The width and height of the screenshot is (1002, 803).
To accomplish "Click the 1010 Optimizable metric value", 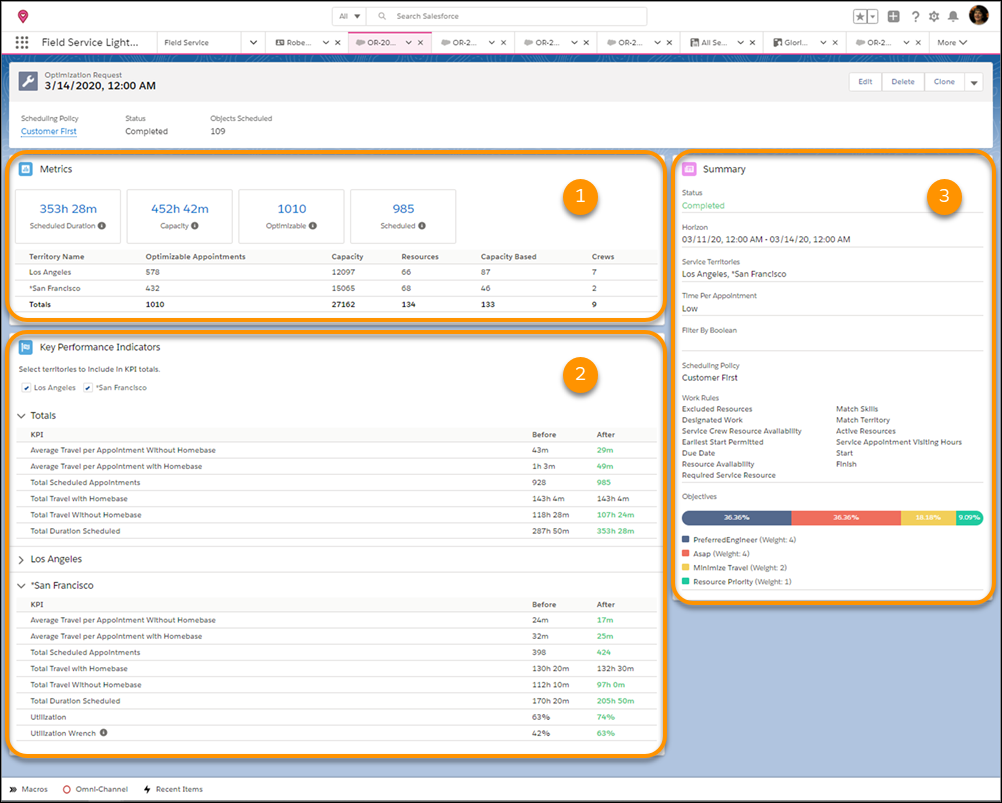I will pyautogui.click(x=291, y=209).
